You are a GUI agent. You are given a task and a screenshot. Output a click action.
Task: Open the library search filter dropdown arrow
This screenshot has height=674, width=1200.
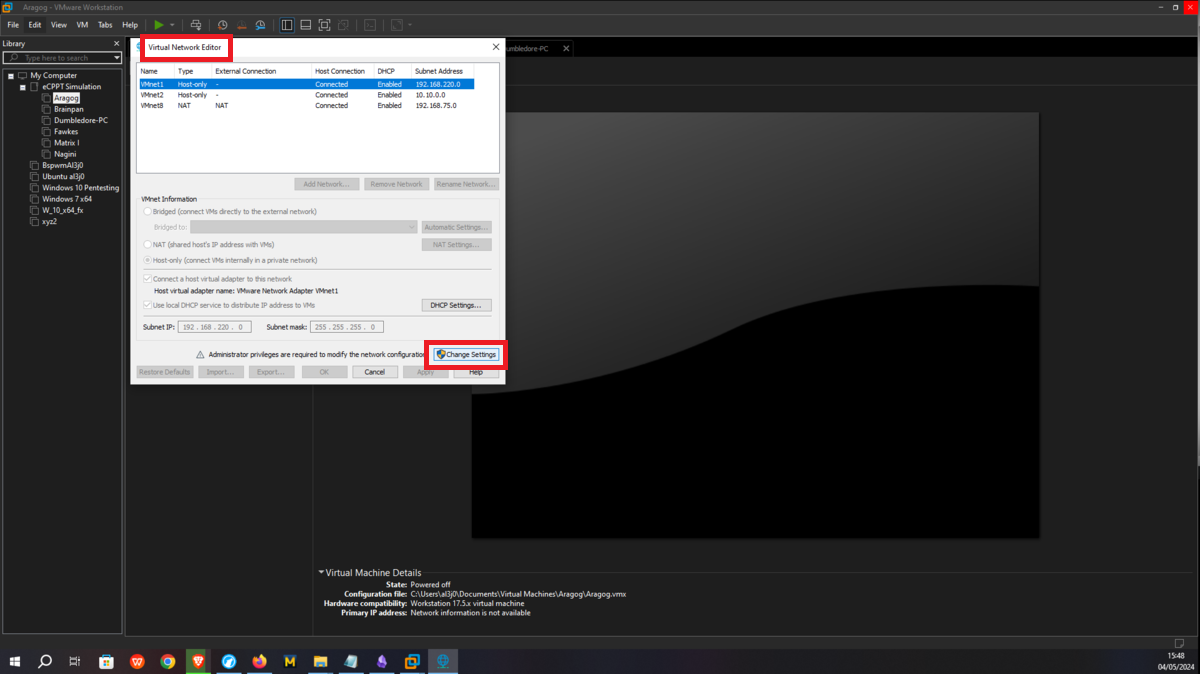117,58
